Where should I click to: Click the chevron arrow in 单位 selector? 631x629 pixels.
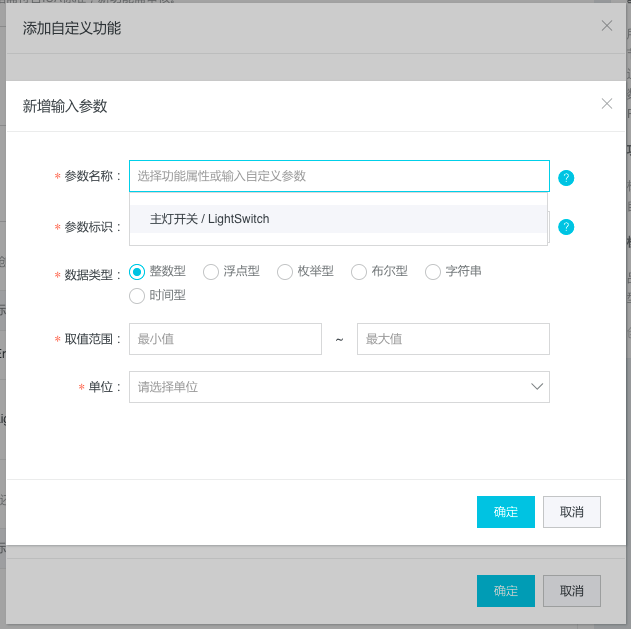tap(537, 387)
